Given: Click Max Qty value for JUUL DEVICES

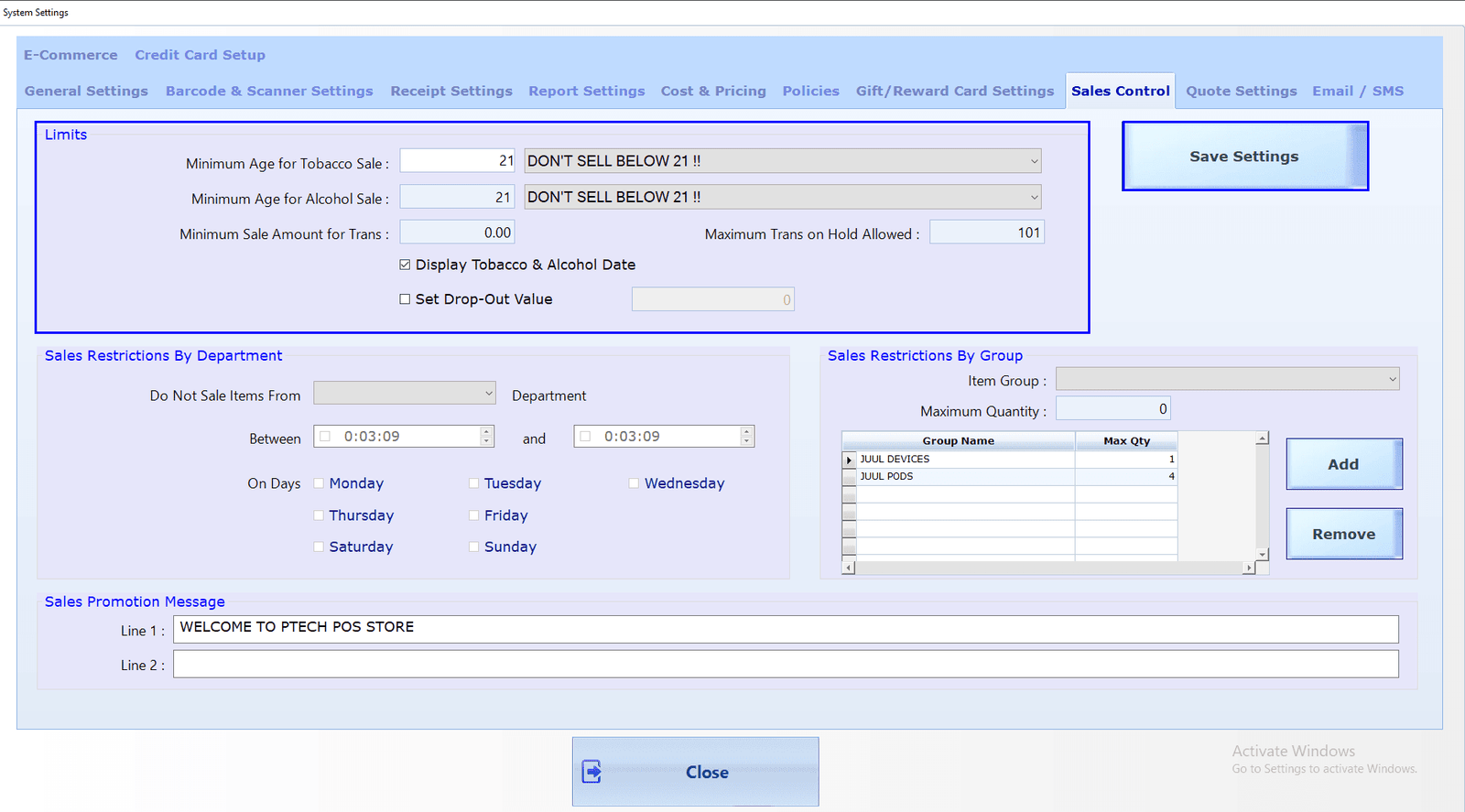Looking at the screenshot, I should coord(1126,460).
